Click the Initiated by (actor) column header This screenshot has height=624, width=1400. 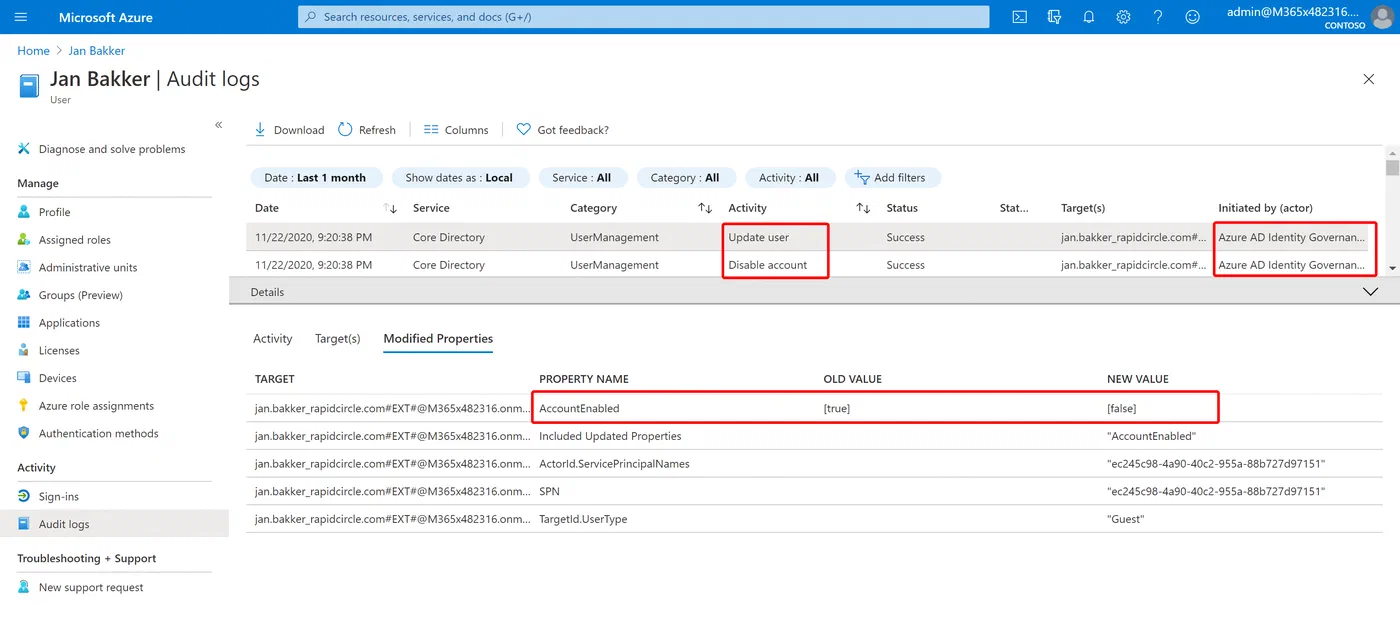[1265, 208]
